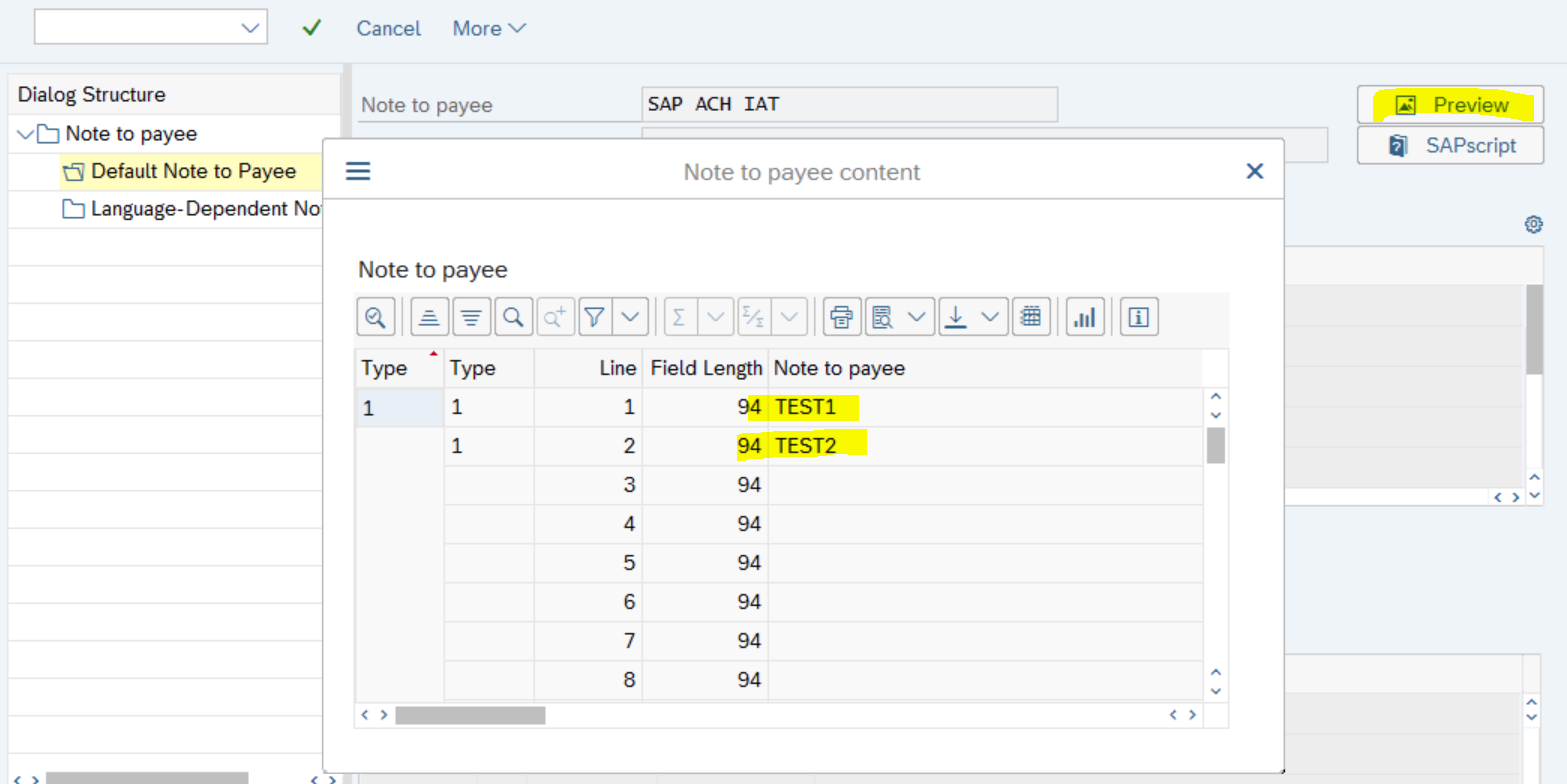Viewport: 1567px width, 784px height.
Task: Open the settings gear icon on right
Action: click(x=1533, y=225)
